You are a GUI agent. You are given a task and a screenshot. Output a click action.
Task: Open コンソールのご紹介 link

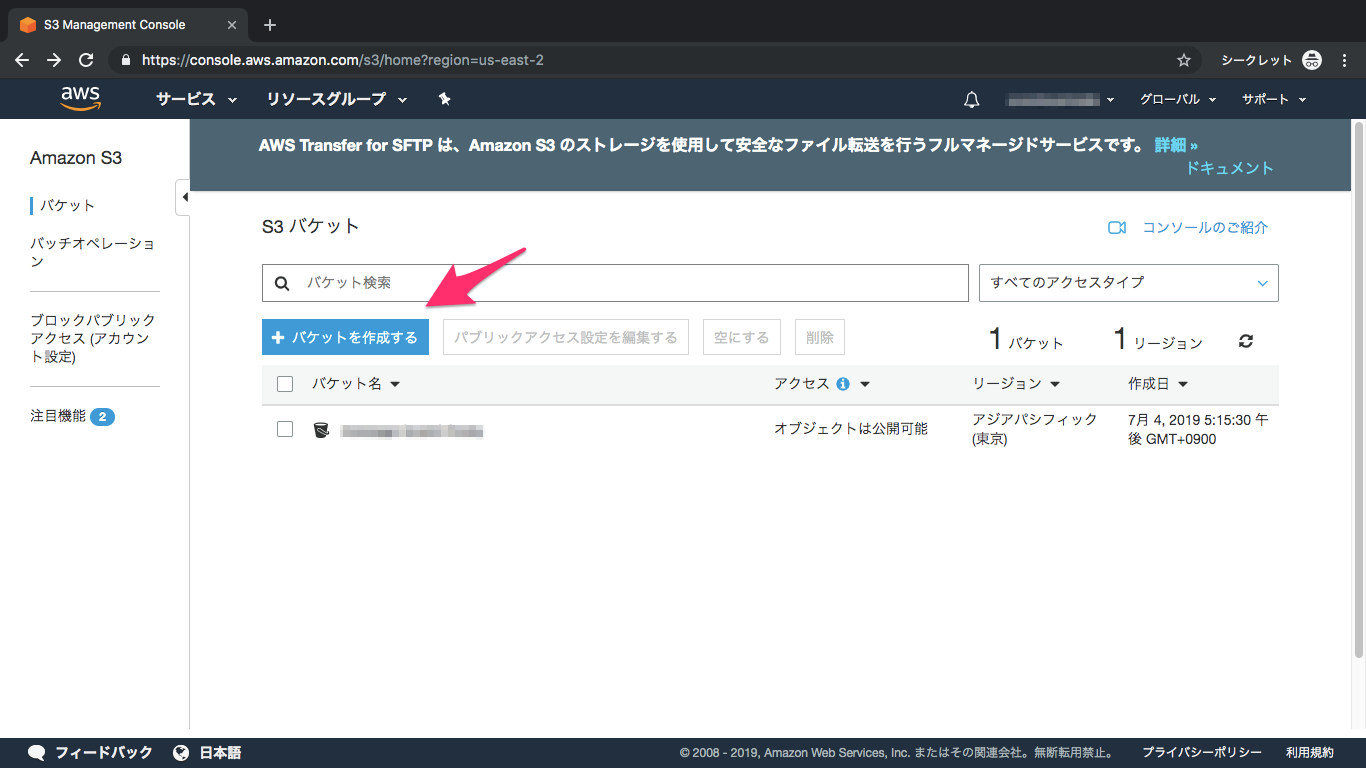tap(1205, 227)
